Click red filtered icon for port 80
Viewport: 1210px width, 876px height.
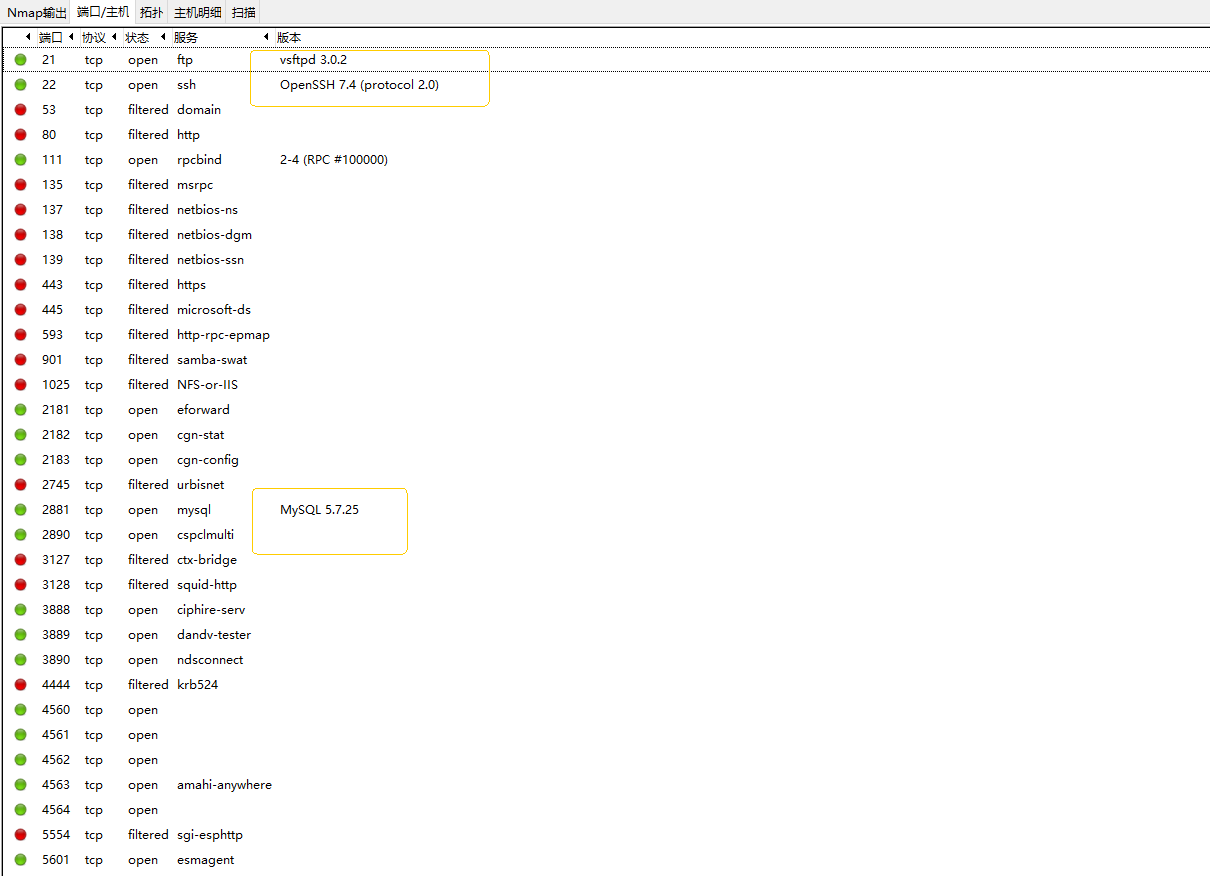[21, 135]
